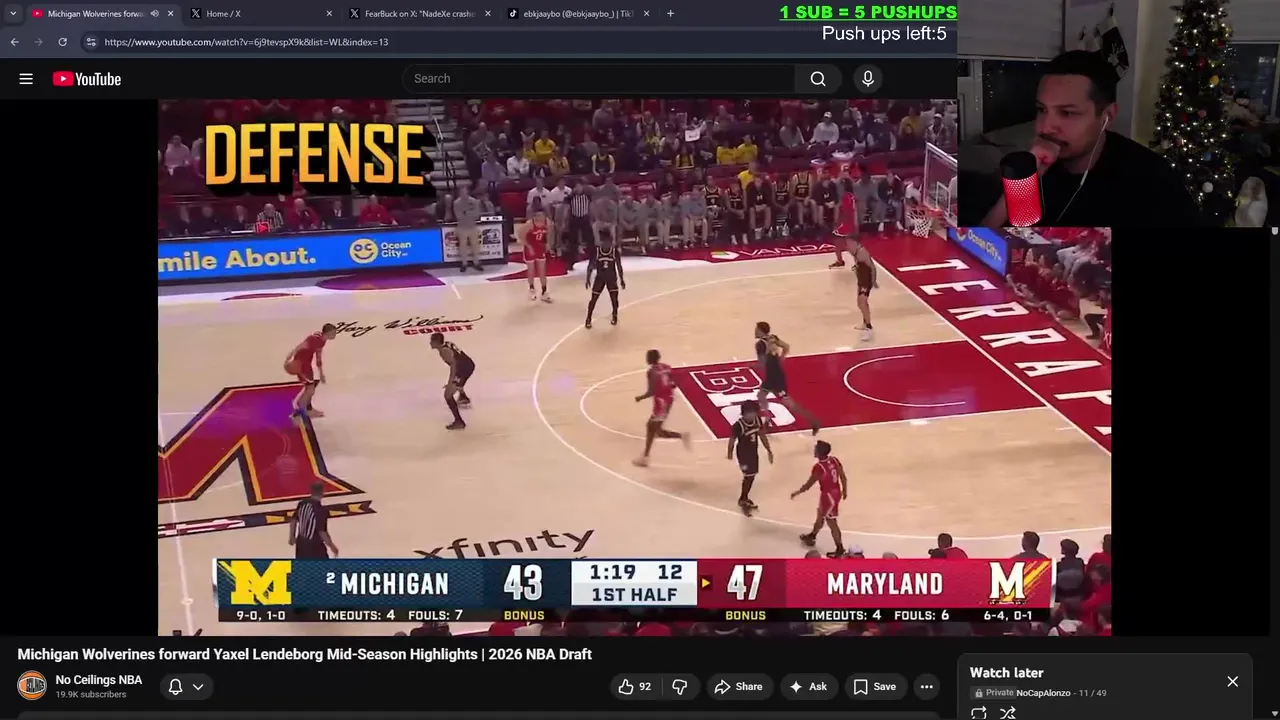Open more actions three-dot menu

click(927, 686)
